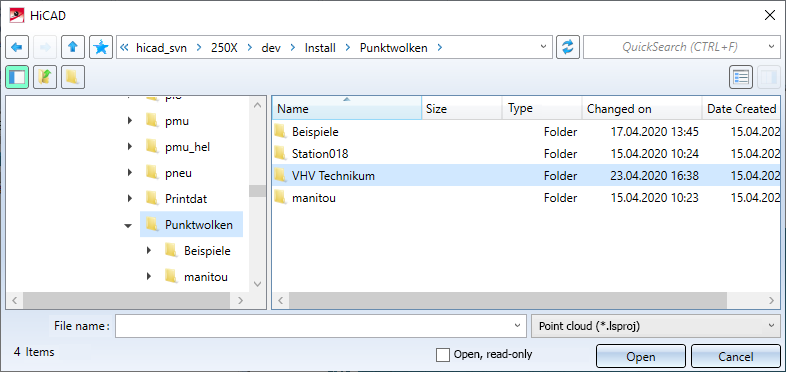Switch to details list view icon
This screenshot has height=372, width=786.
coord(741,77)
